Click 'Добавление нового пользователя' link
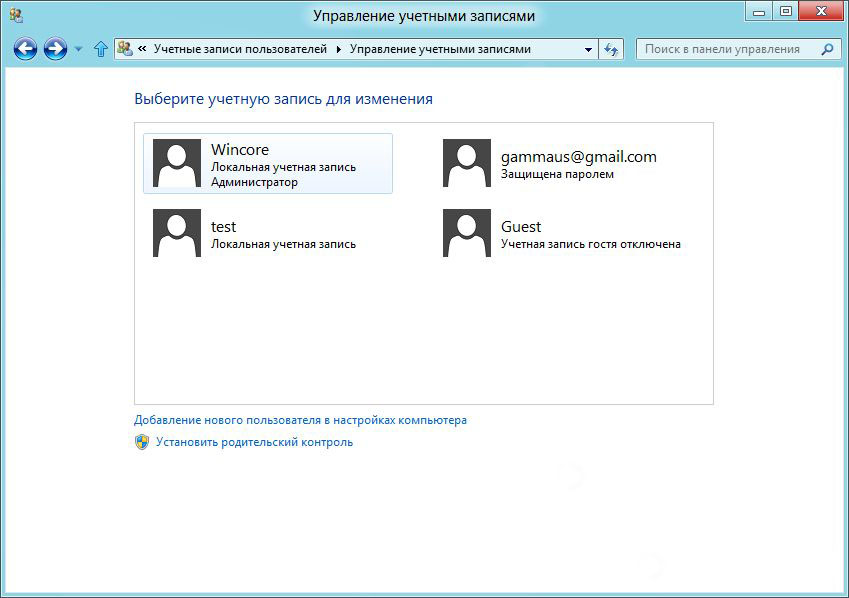This screenshot has height=598, width=849. click(x=300, y=420)
